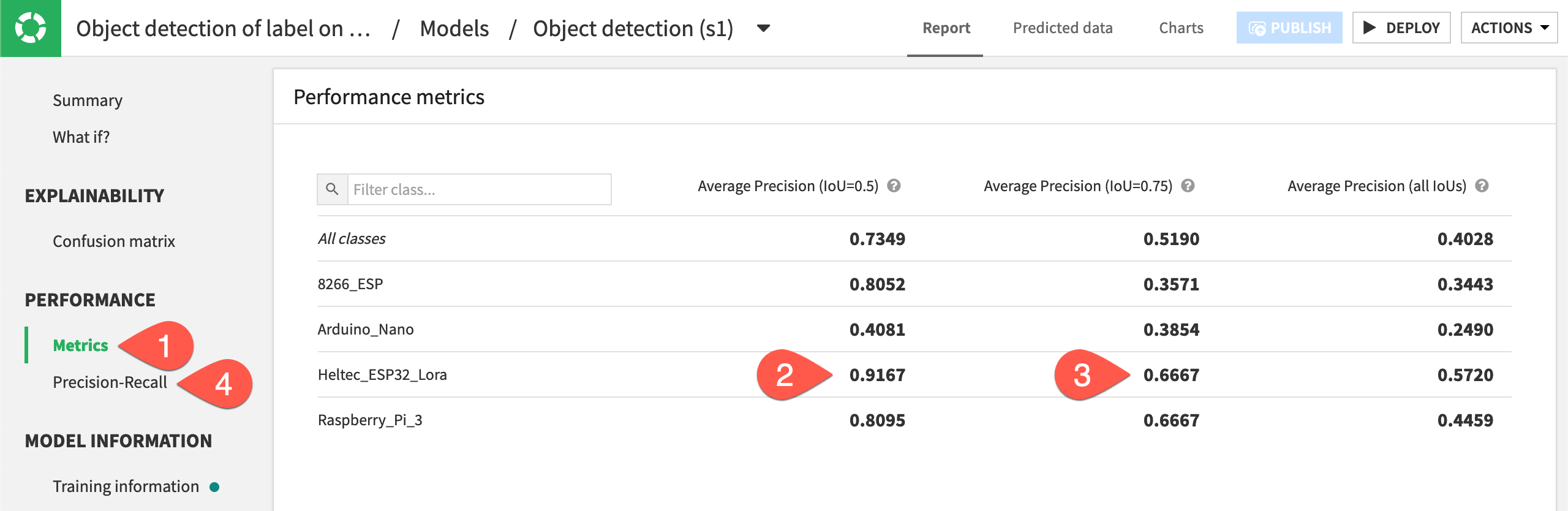1568x511 pixels.
Task: Open the Confusion matrix page
Action: click(114, 241)
